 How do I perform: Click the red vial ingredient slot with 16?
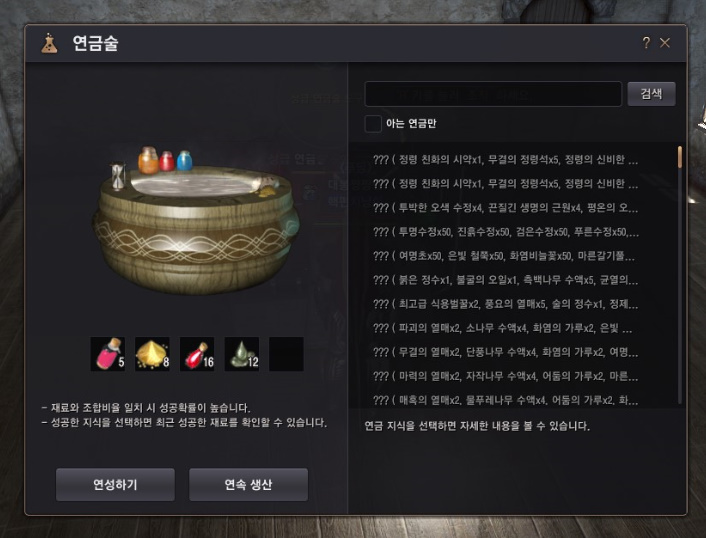pos(197,354)
